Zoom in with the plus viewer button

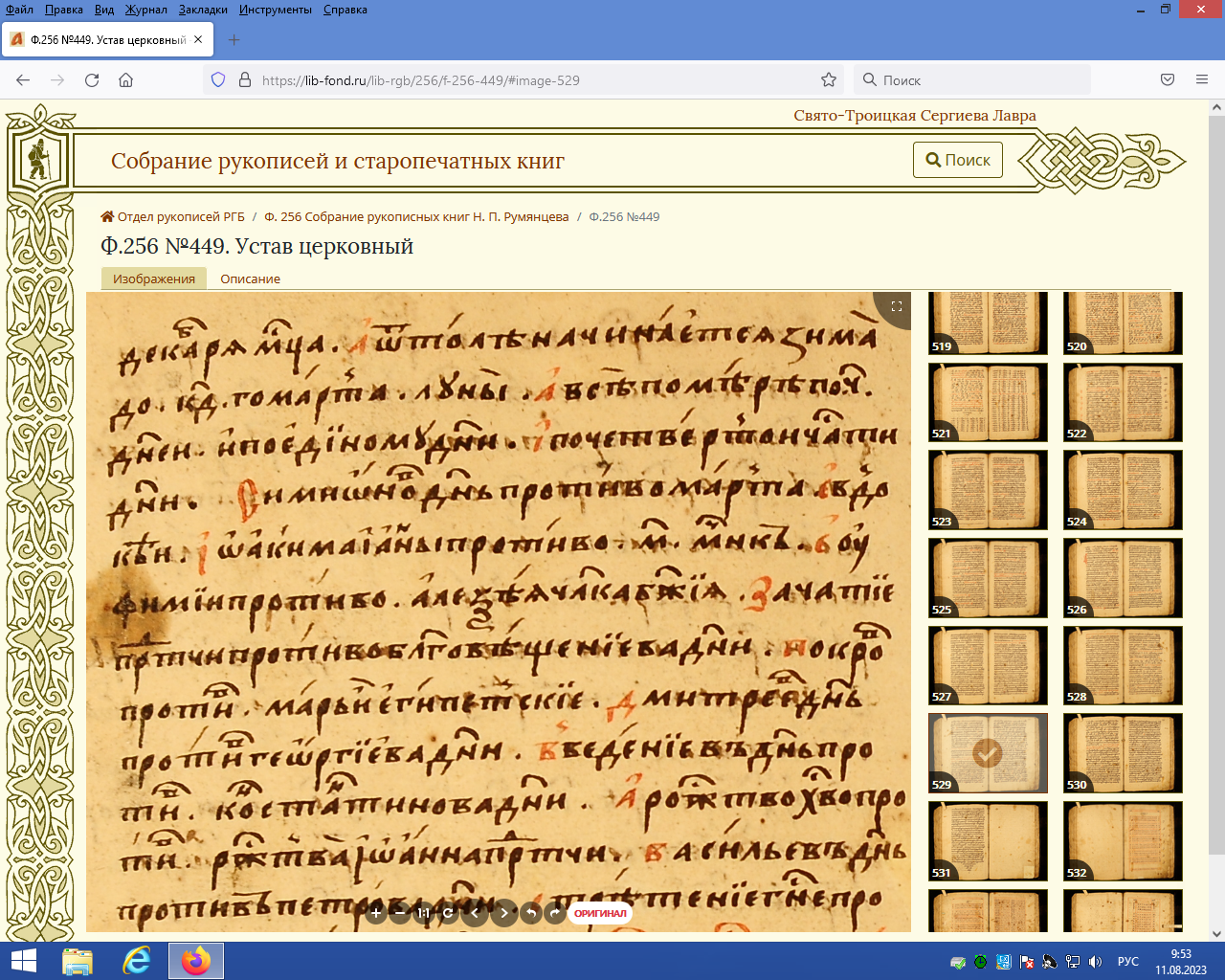376,913
